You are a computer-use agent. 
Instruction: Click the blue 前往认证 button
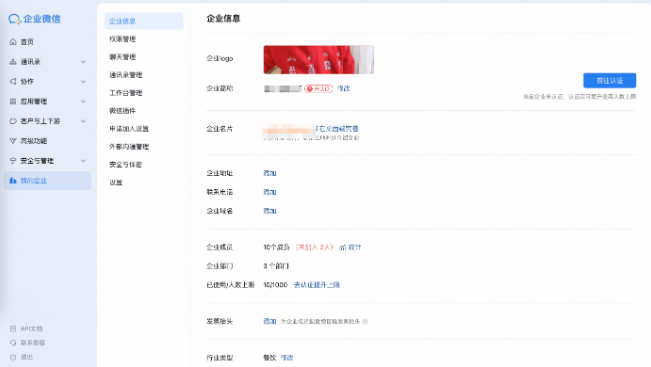pyautogui.click(x=609, y=81)
